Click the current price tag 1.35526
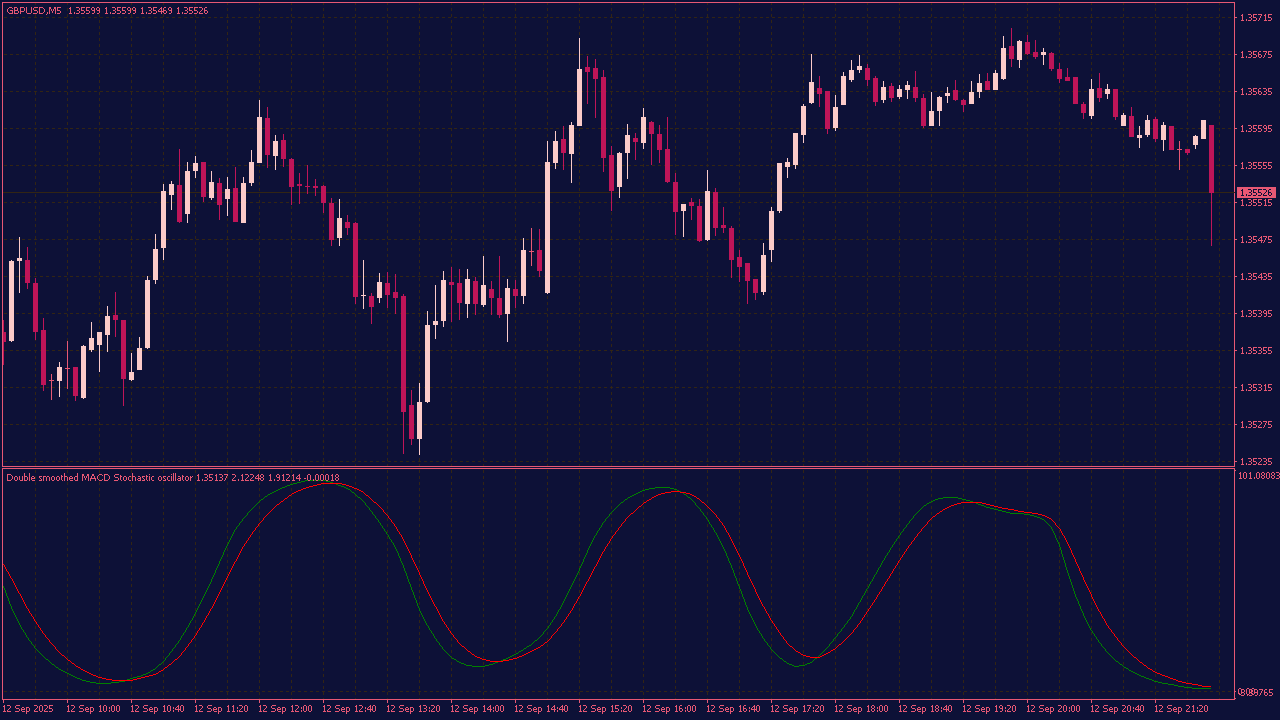Screen dimensions: 1280x720 [x=1256, y=192]
